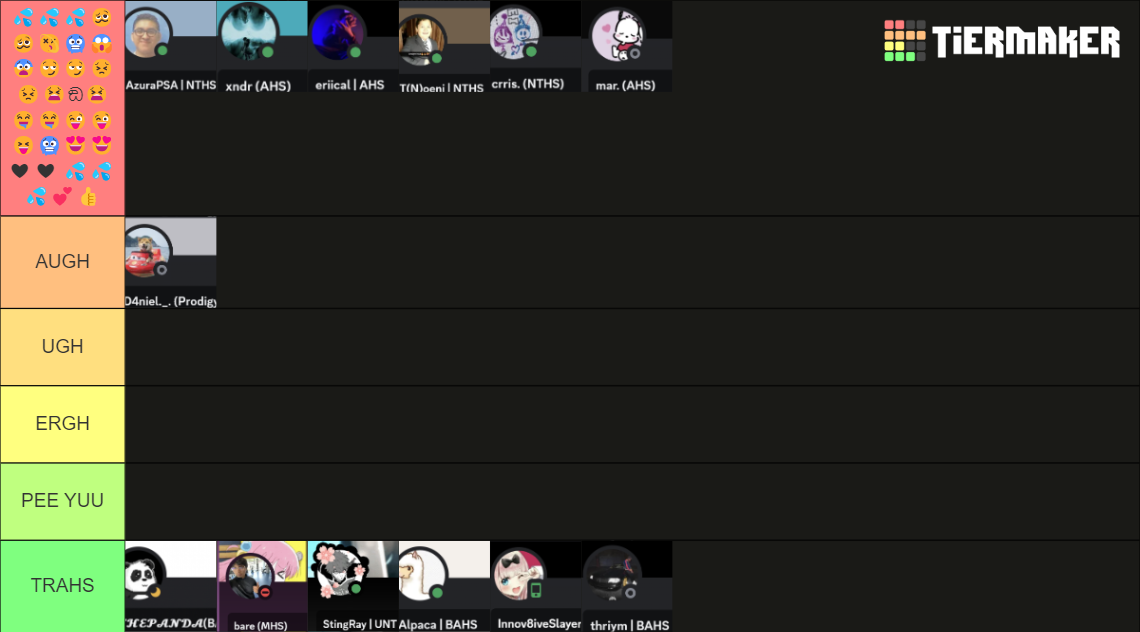Click the do-not-disturb status on bare (MHS)
1140x632 pixels.
pyautogui.click(x=265, y=593)
